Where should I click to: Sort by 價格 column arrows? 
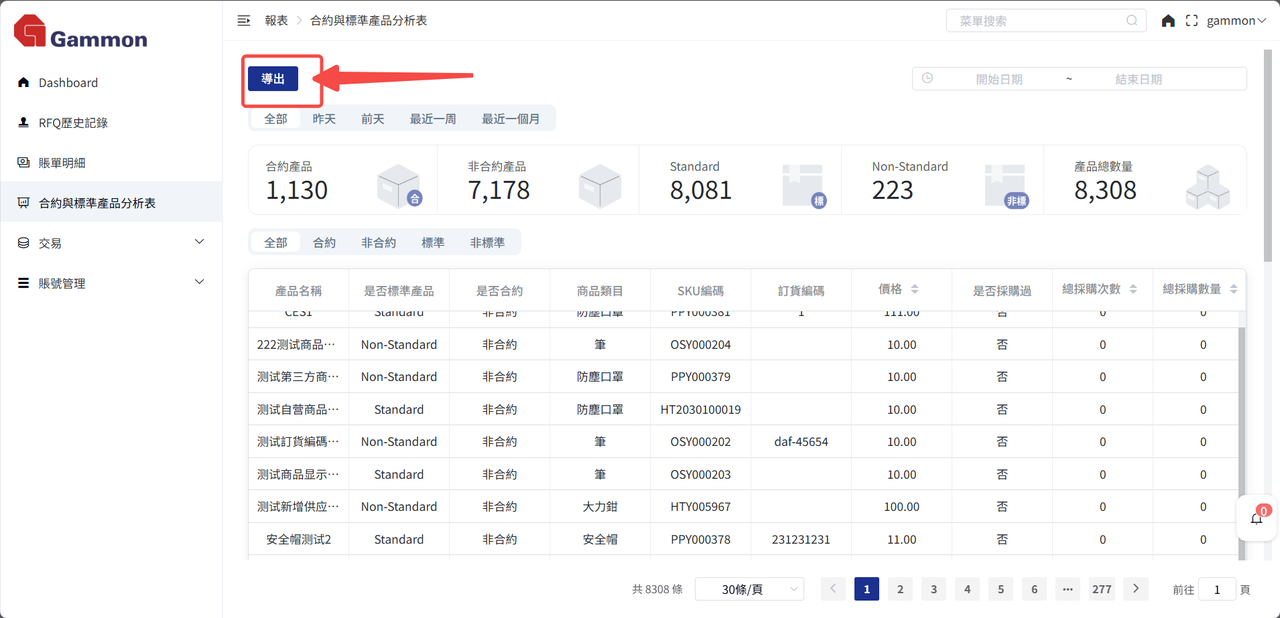point(914,290)
